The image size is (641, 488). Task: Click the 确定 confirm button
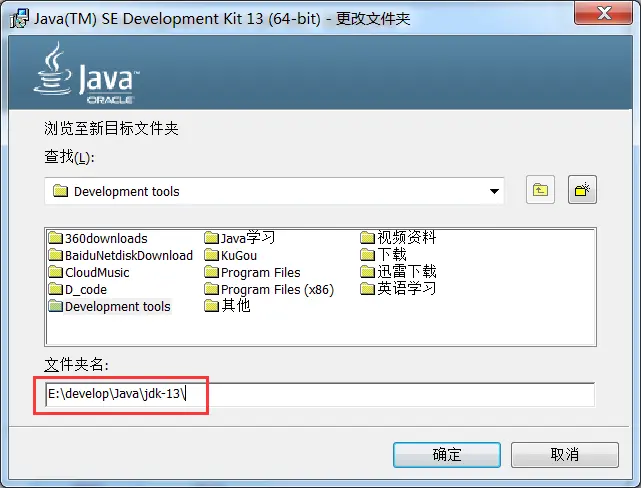(x=447, y=454)
